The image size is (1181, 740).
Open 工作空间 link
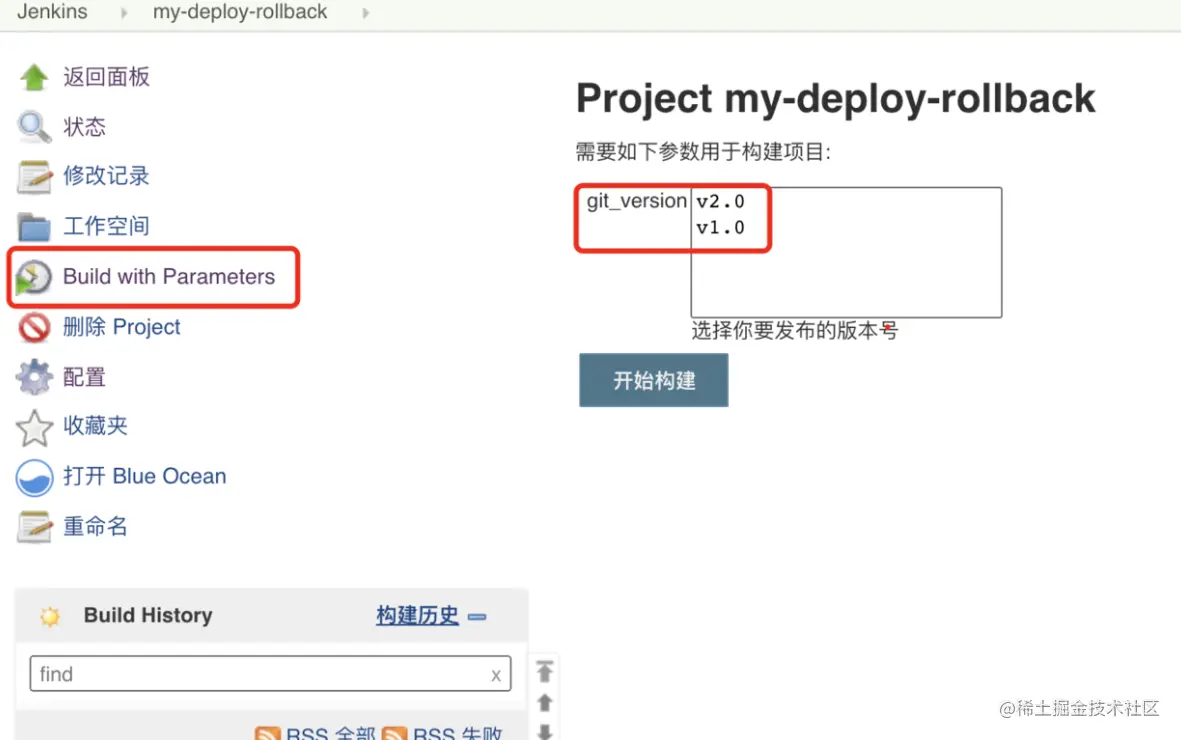[106, 226]
